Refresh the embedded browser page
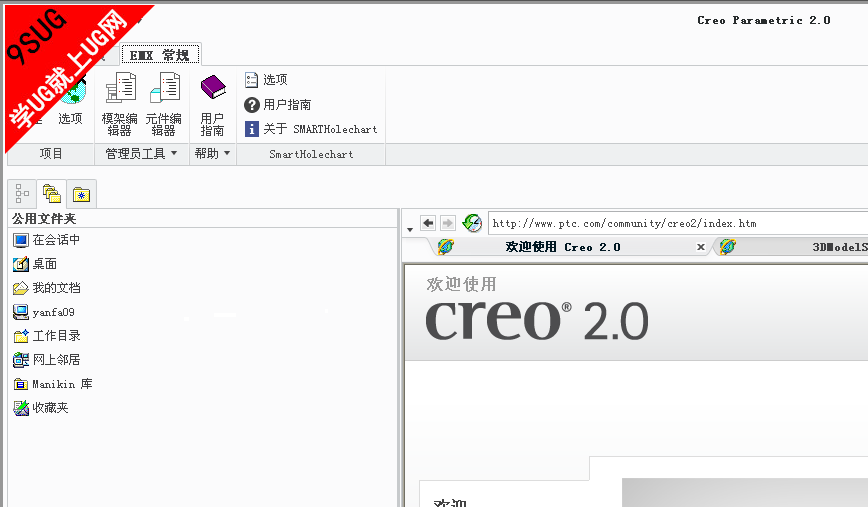This screenshot has height=507, width=868. pyautogui.click(x=472, y=223)
